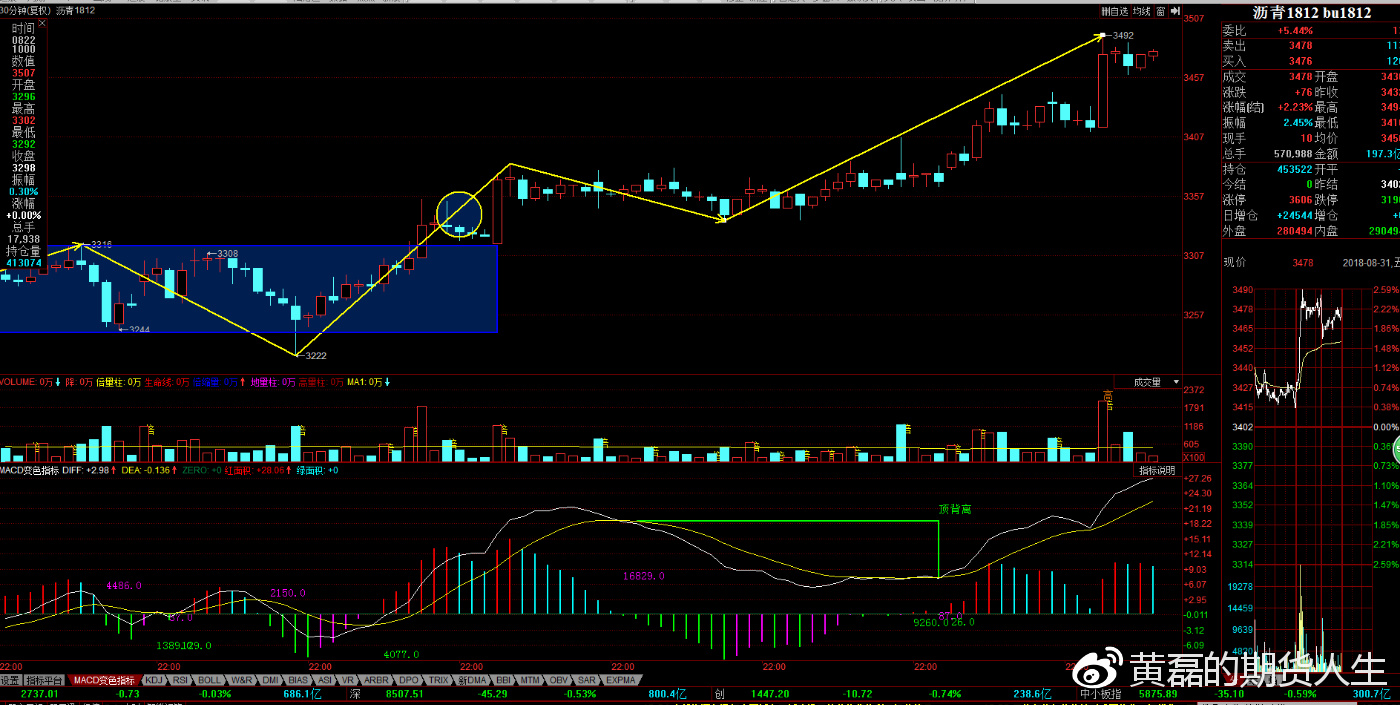Click the 中小板指 index label

coord(1101,693)
